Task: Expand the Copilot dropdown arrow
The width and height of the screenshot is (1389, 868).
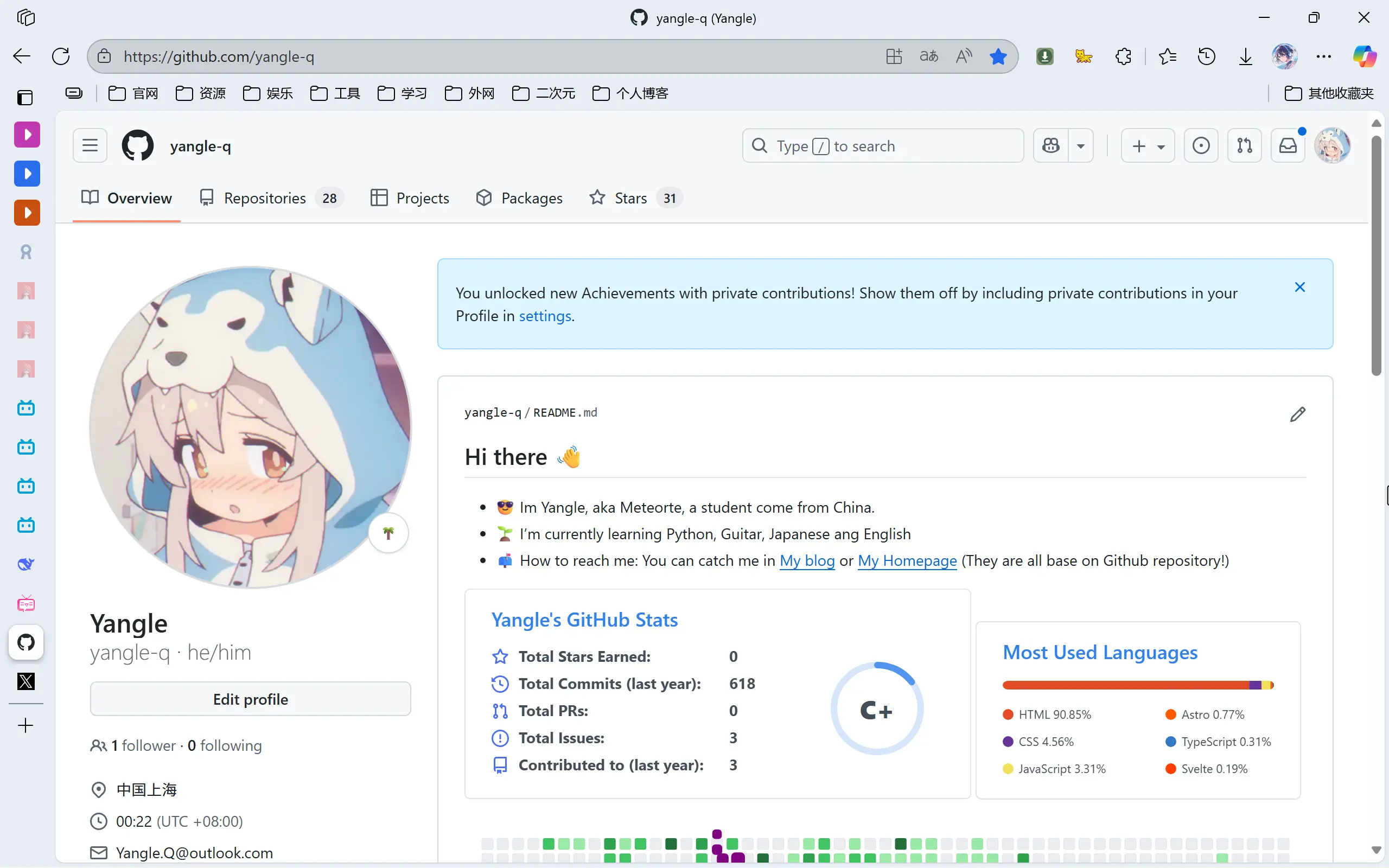Action: click(1081, 146)
